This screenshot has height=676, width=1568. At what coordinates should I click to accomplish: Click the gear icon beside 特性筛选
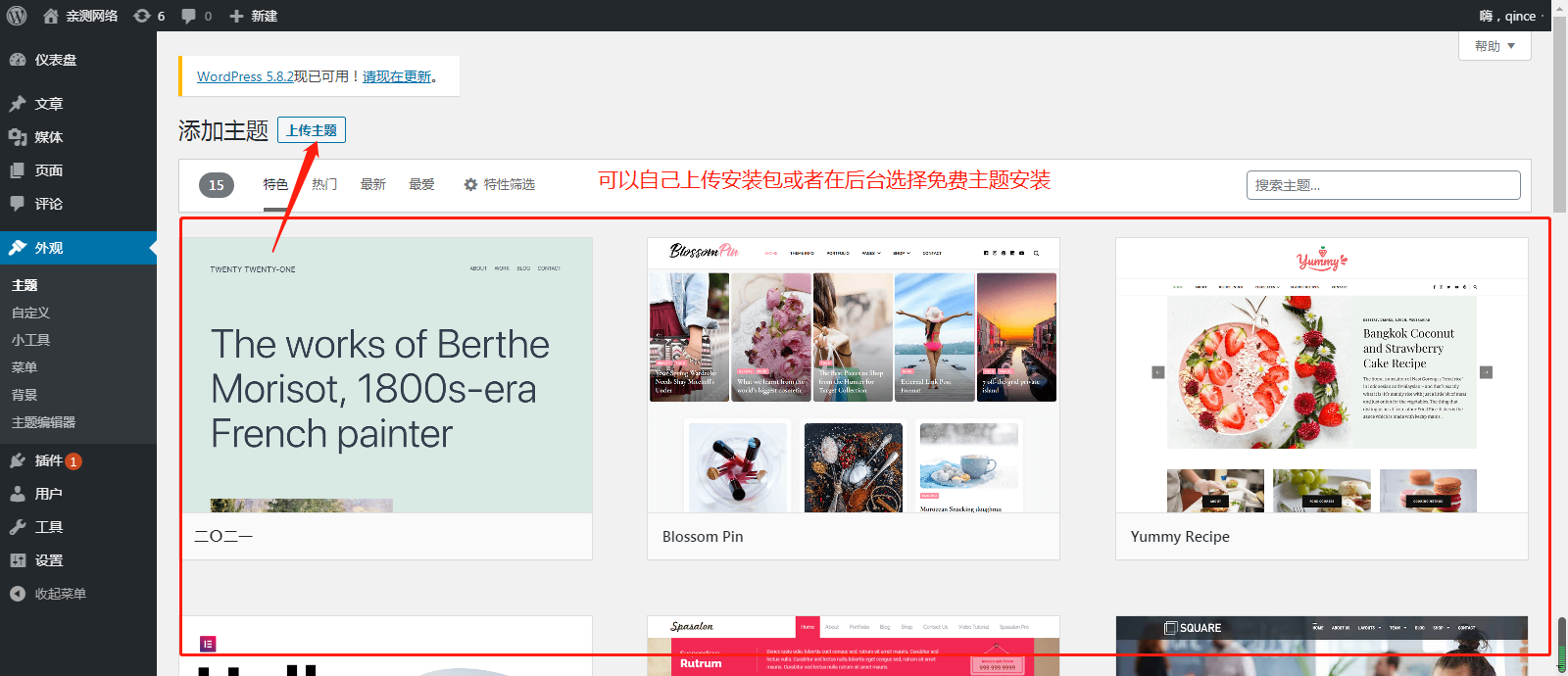pyautogui.click(x=470, y=184)
